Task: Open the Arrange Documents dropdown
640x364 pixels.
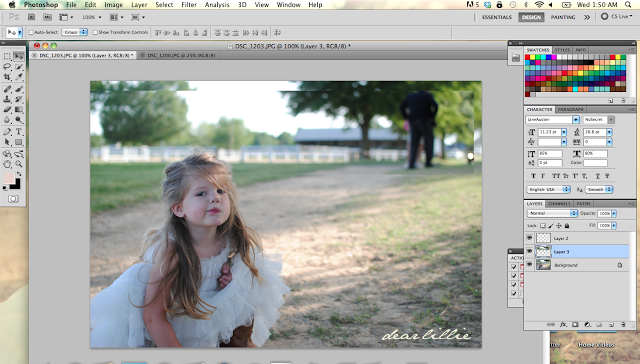Action: [117, 17]
